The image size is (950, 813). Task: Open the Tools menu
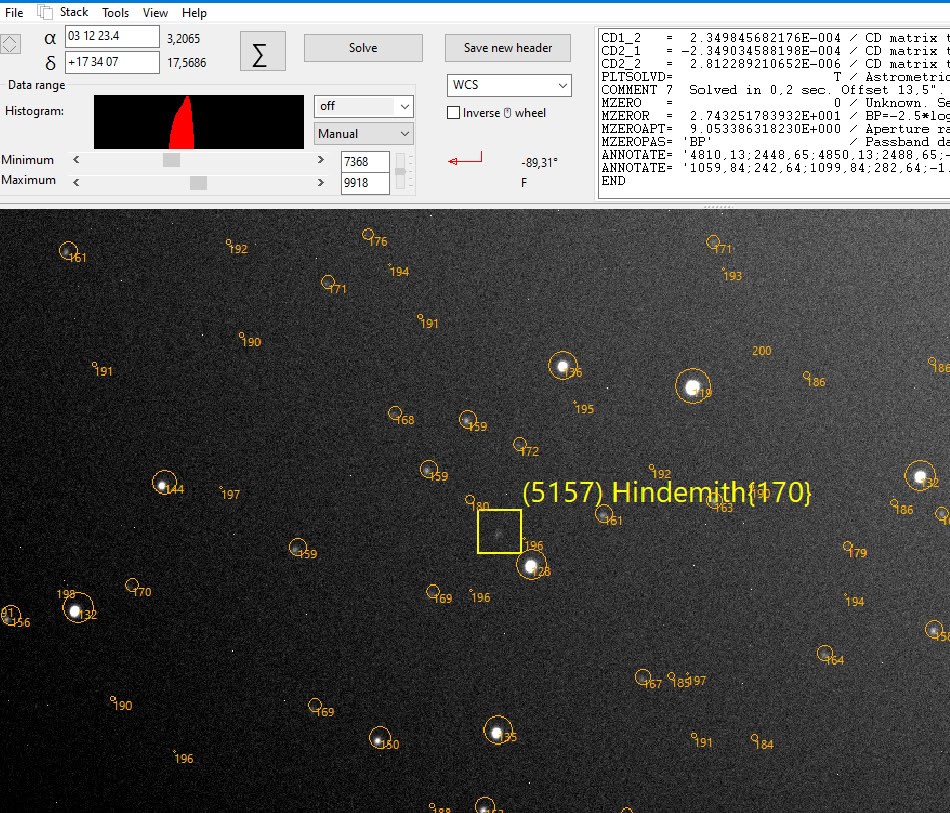115,12
